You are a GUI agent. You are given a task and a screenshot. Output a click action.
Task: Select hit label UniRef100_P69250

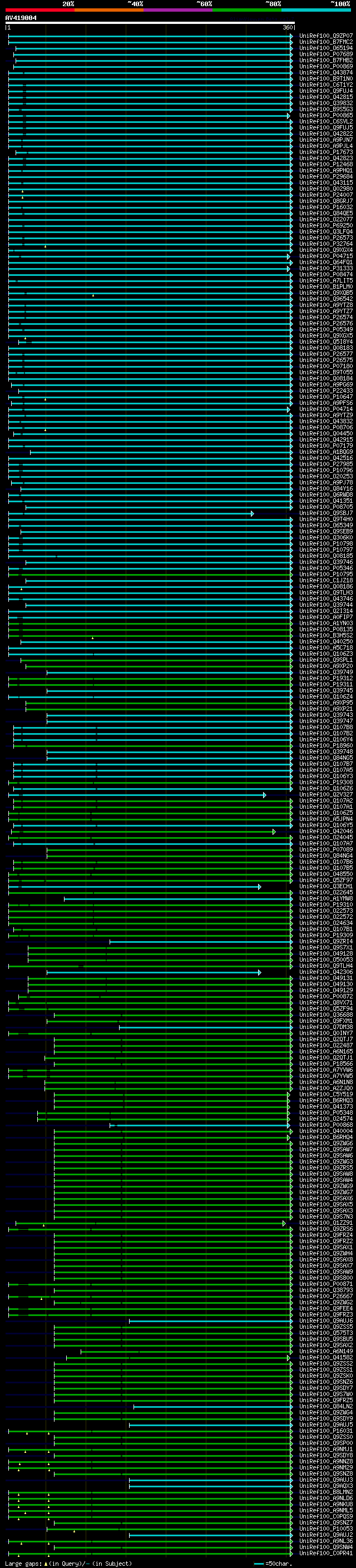click(326, 225)
